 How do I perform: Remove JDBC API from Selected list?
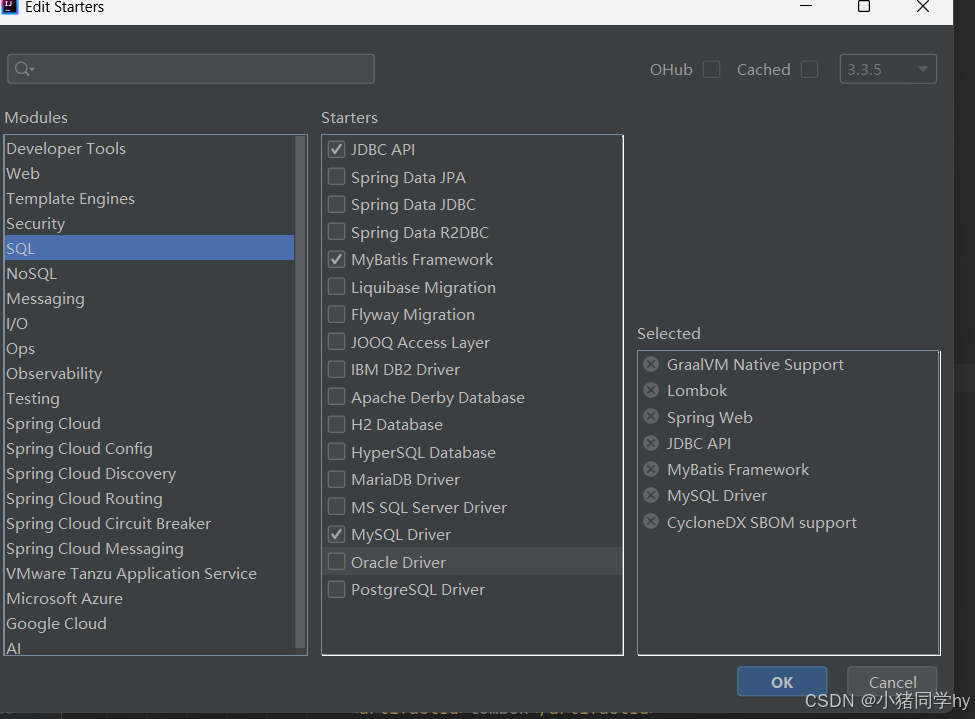(x=651, y=443)
